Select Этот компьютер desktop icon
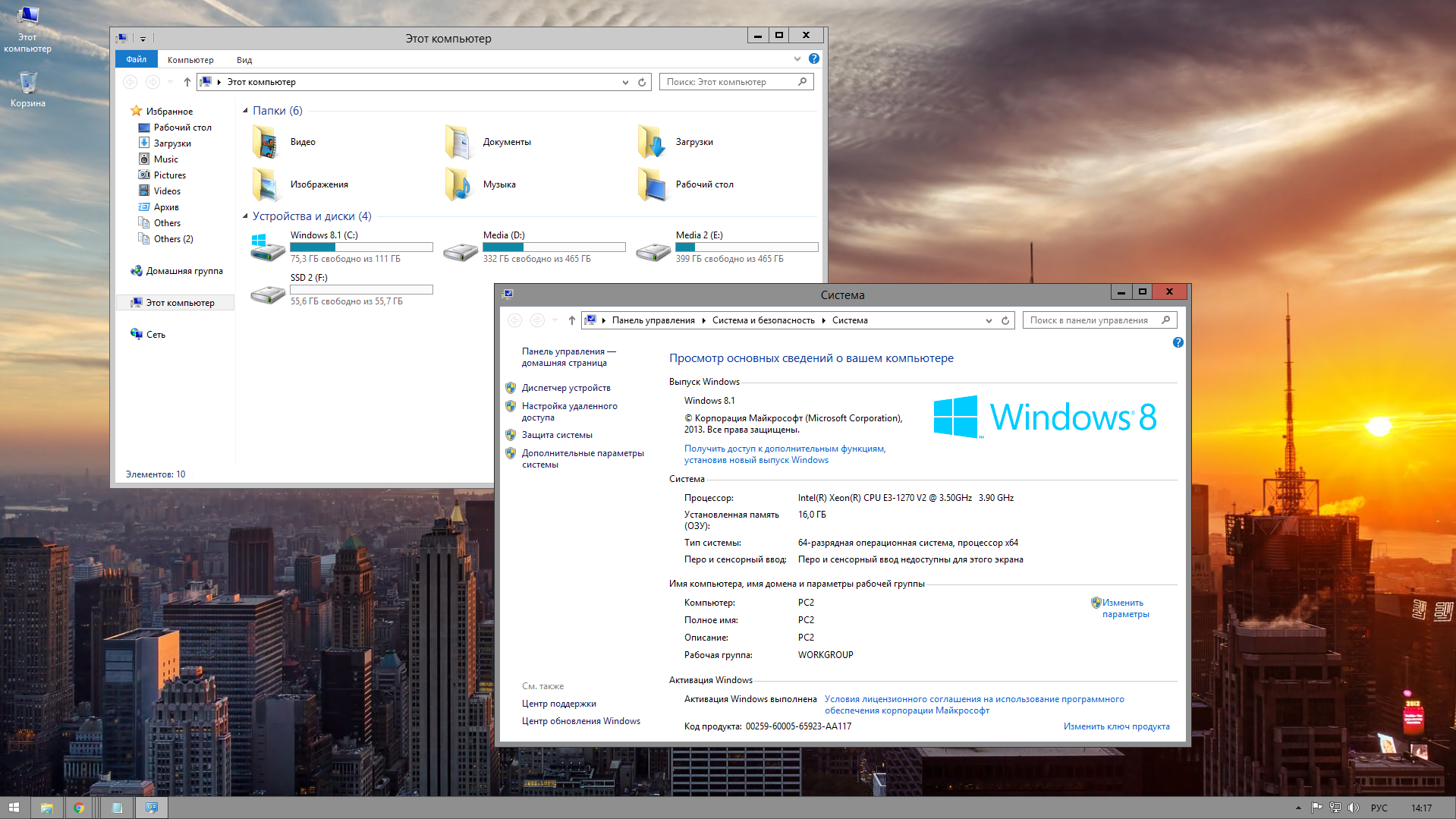Viewport: 1456px width, 819px height. click(x=27, y=29)
